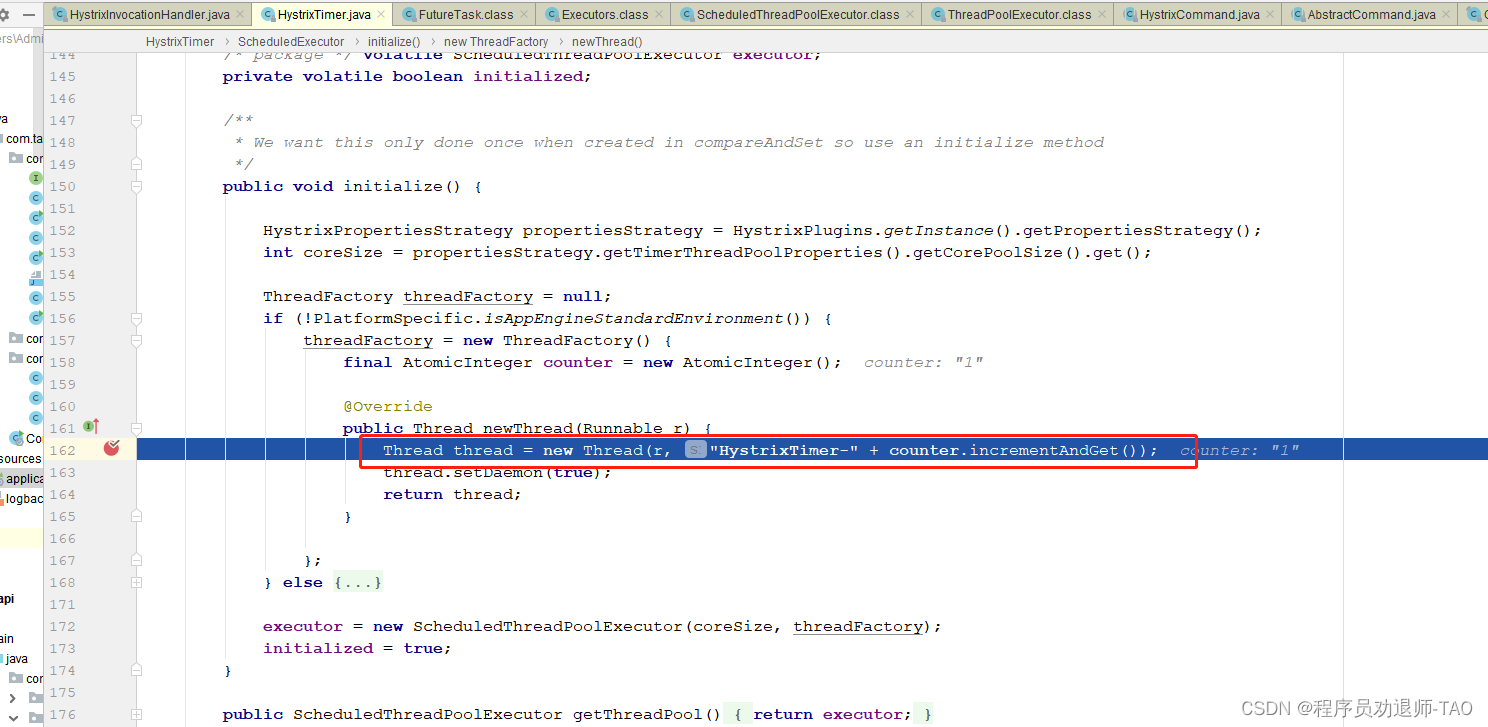1488x727 pixels.
Task: Collapse the newThread method at line 161
Action: click(136, 428)
